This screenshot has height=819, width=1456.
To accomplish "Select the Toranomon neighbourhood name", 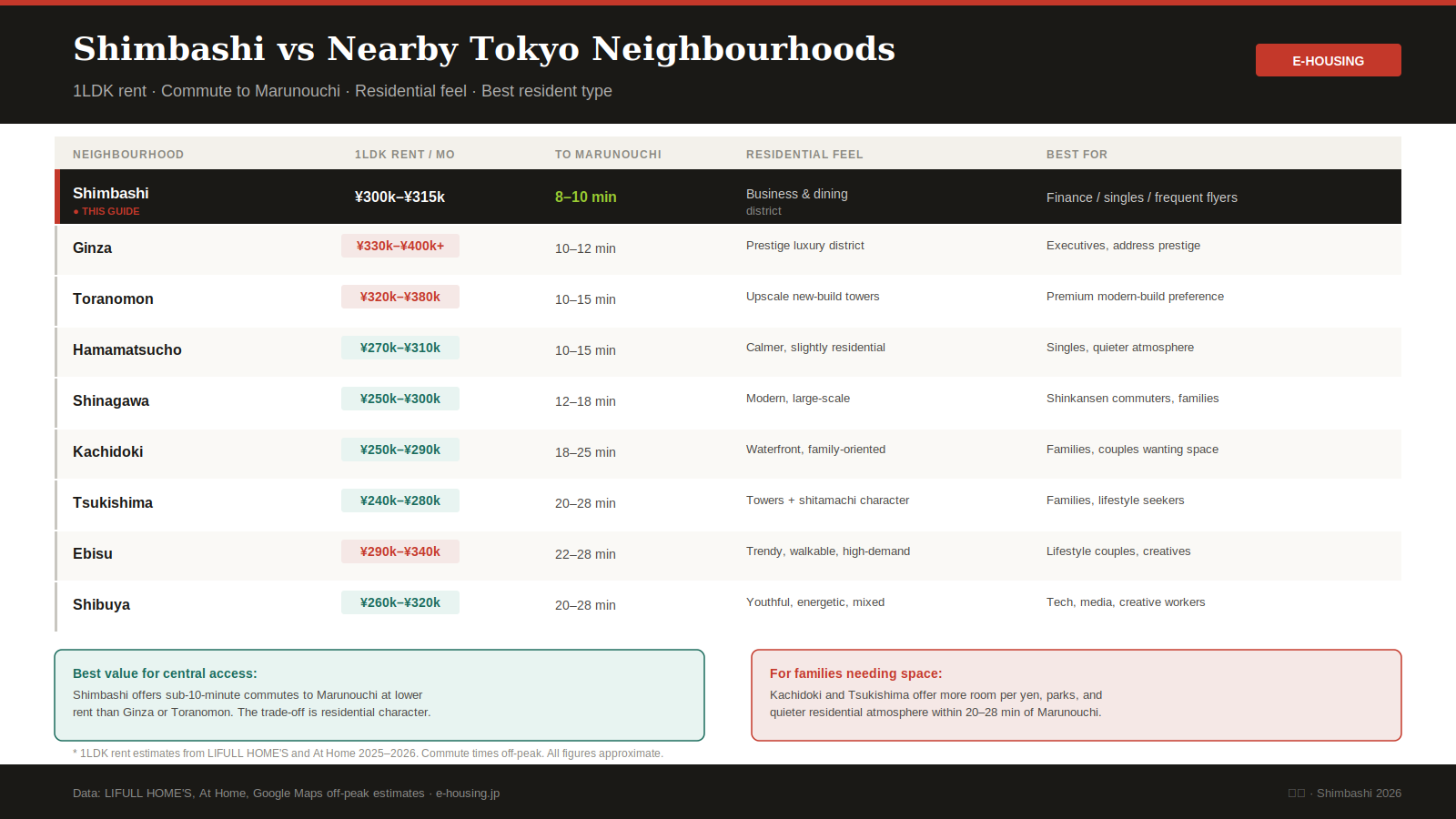I will coord(113,298).
